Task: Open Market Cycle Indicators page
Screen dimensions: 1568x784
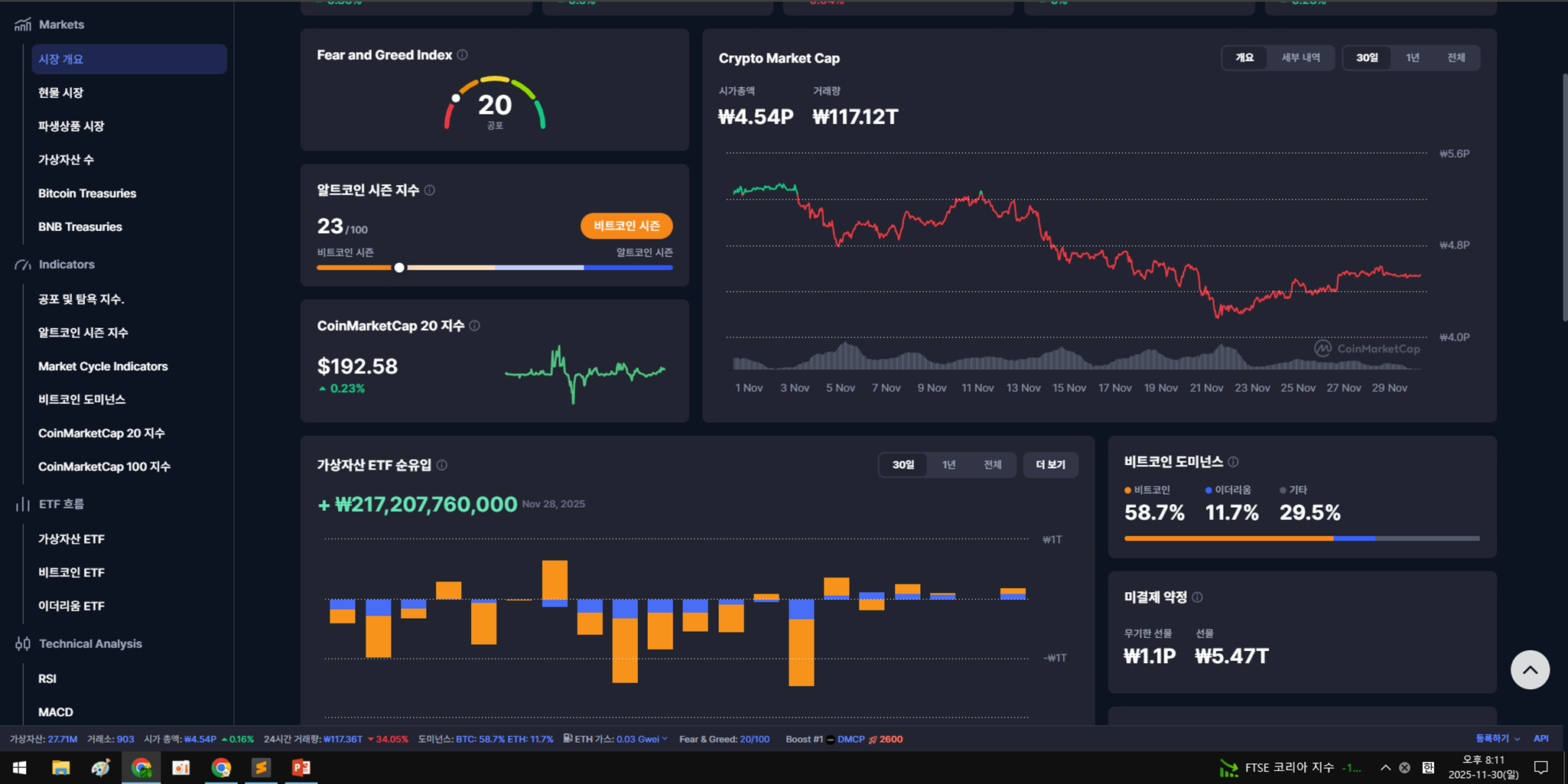Action: [103, 366]
